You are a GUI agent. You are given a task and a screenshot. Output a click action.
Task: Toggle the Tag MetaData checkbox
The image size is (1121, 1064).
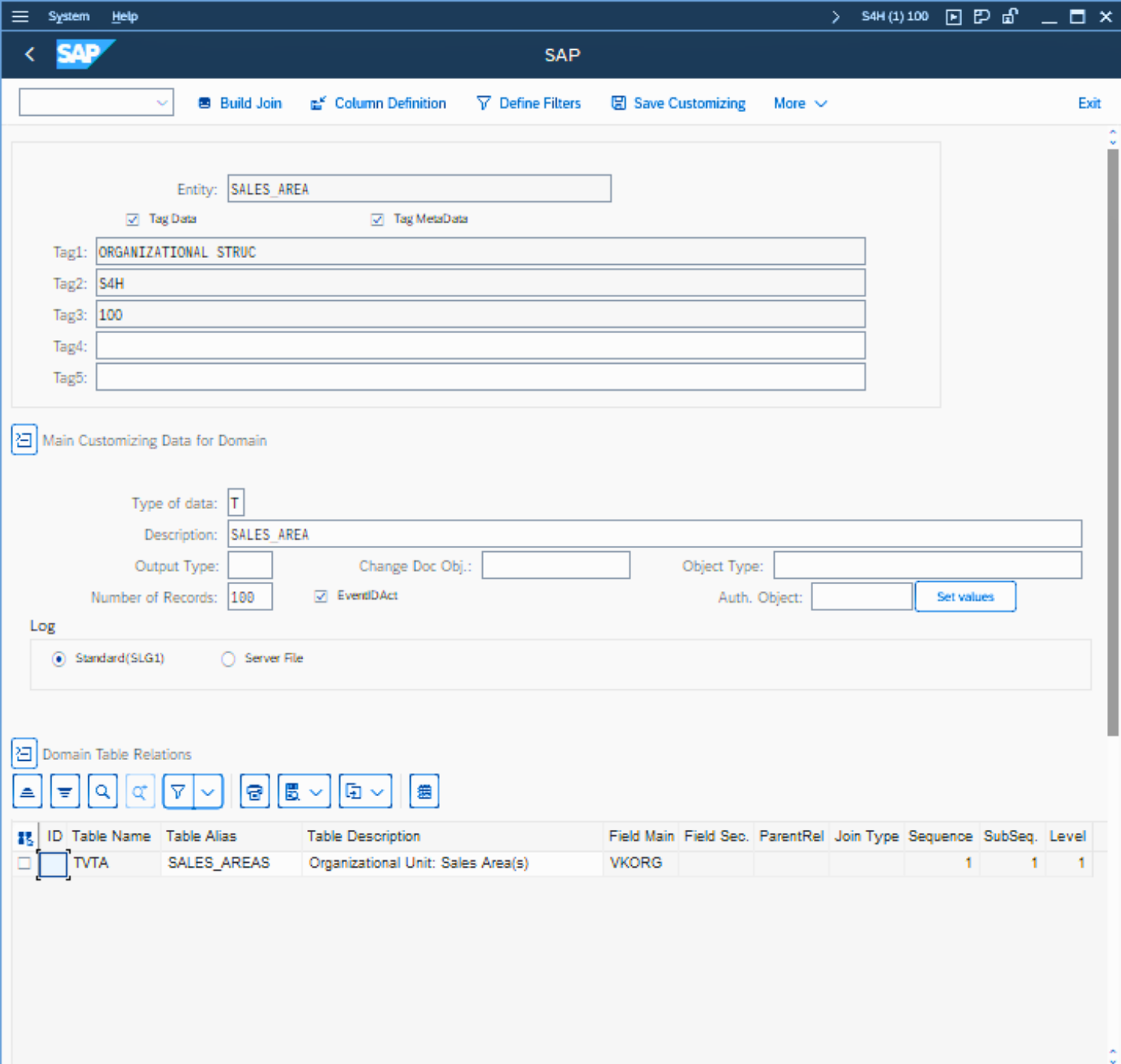tap(377, 220)
